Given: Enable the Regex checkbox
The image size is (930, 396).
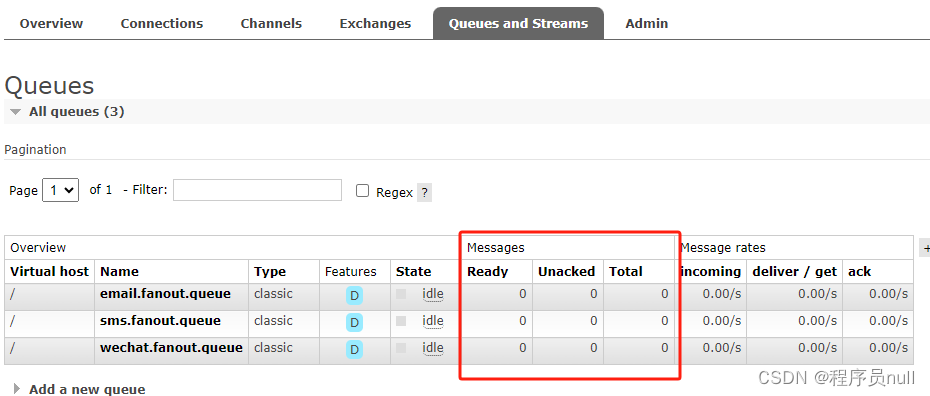Looking at the screenshot, I should 362,191.
